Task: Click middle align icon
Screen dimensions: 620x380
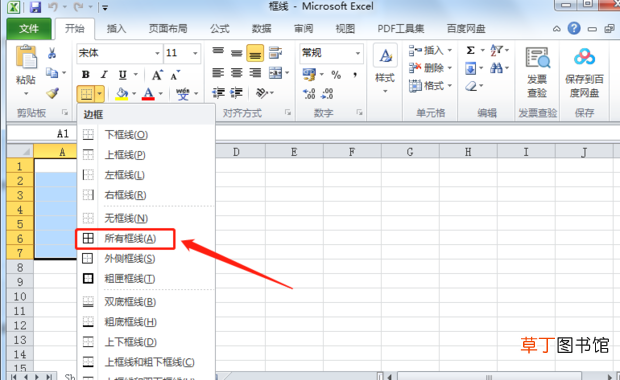Action: 236,53
